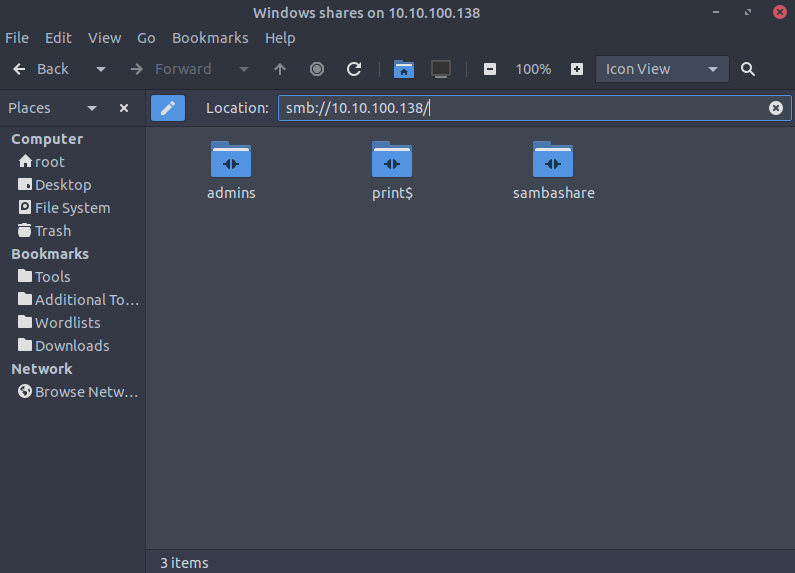This screenshot has width=795, height=573.
Task: Clear the location bar text
Action: click(x=775, y=108)
